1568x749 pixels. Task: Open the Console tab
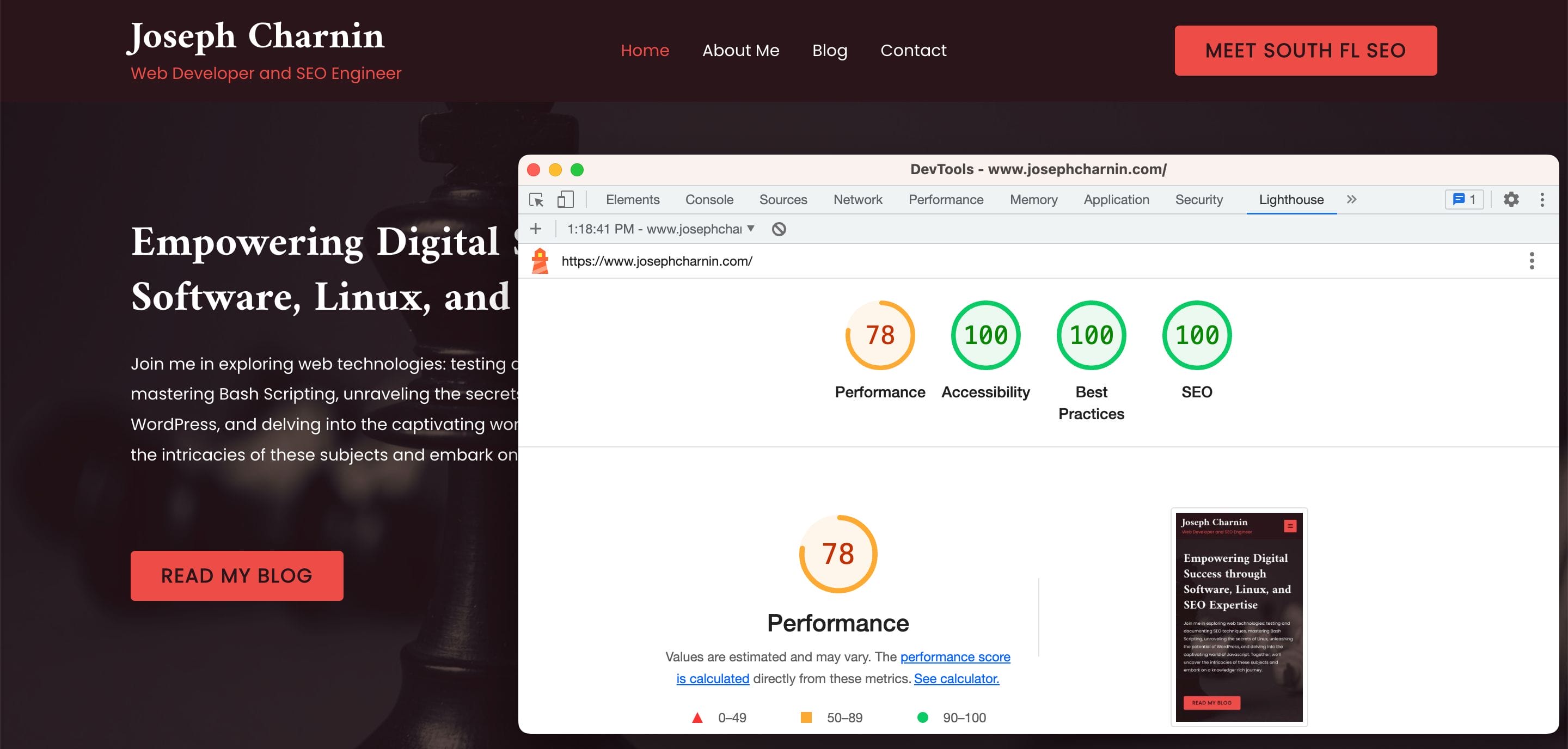[x=709, y=200]
